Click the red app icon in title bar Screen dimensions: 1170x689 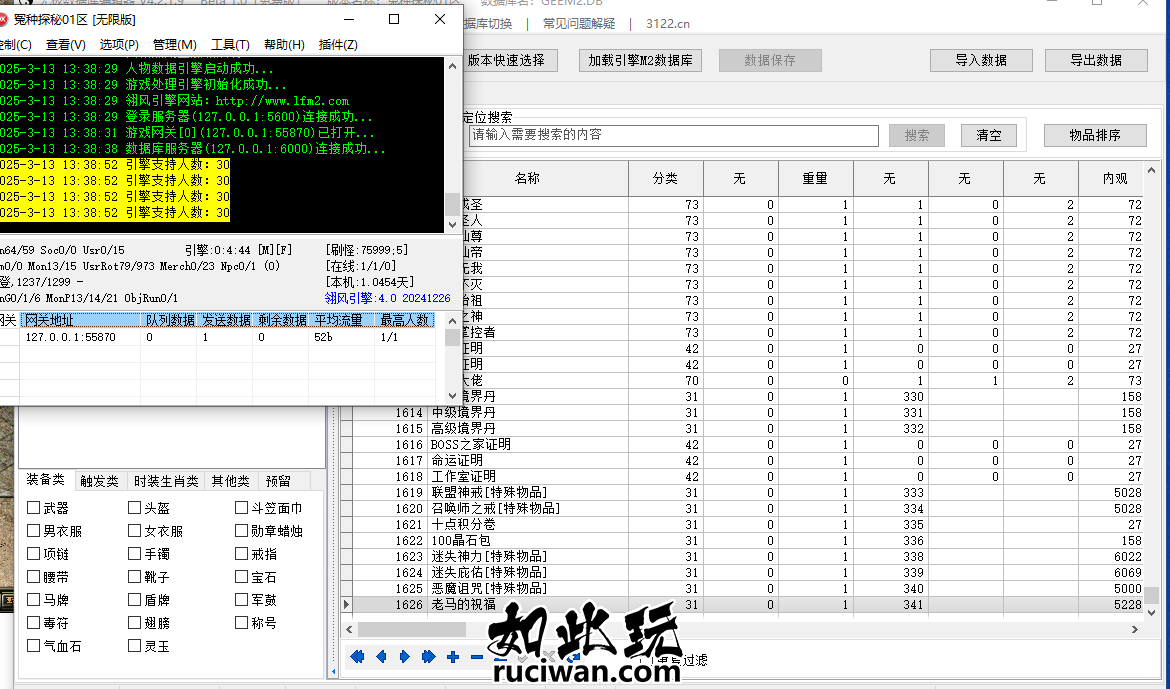pos(3,19)
